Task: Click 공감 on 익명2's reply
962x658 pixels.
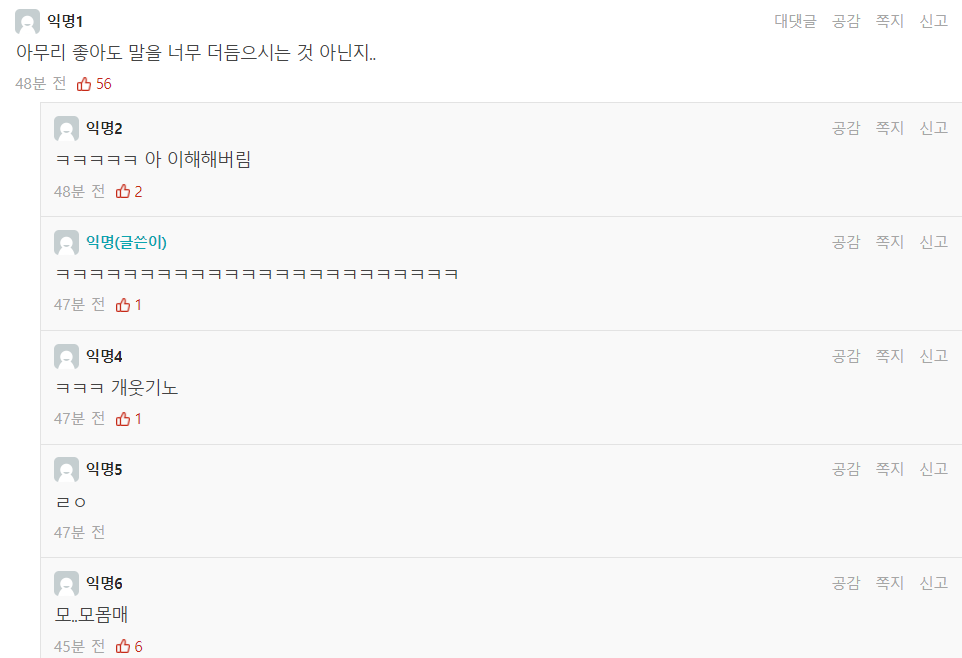Action: pyautogui.click(x=846, y=128)
